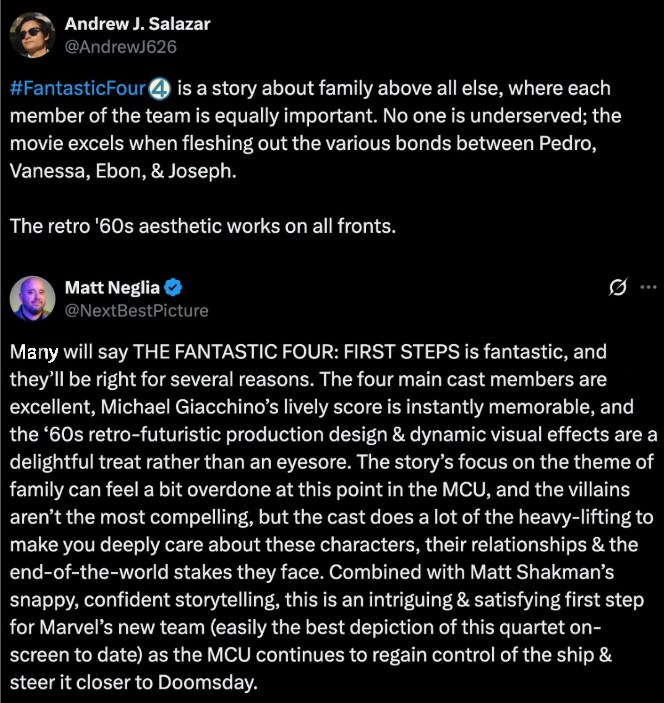Open the Grok explain icon on Matt Neglia's post
Viewport: 664px width, 703px height.
[x=618, y=287]
